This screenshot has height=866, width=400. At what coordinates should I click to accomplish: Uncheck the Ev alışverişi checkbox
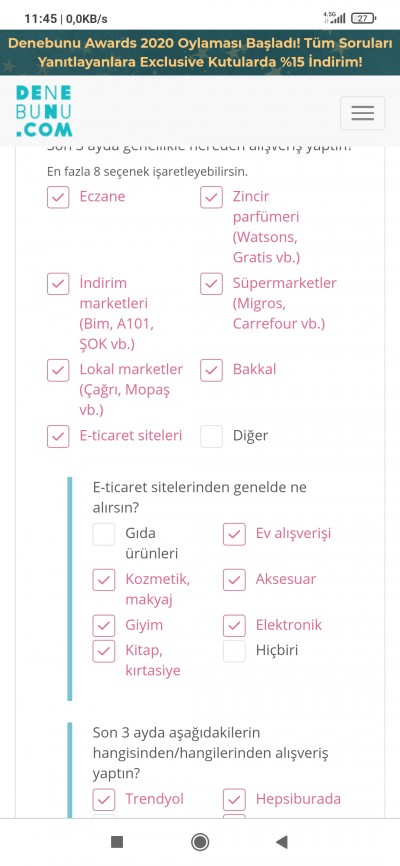[x=234, y=534]
